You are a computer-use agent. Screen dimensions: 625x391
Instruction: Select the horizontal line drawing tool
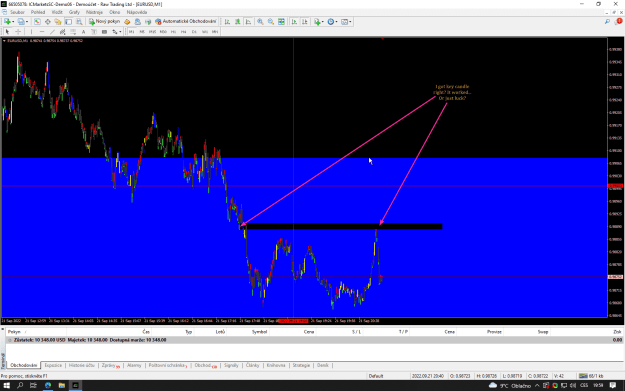42,31
